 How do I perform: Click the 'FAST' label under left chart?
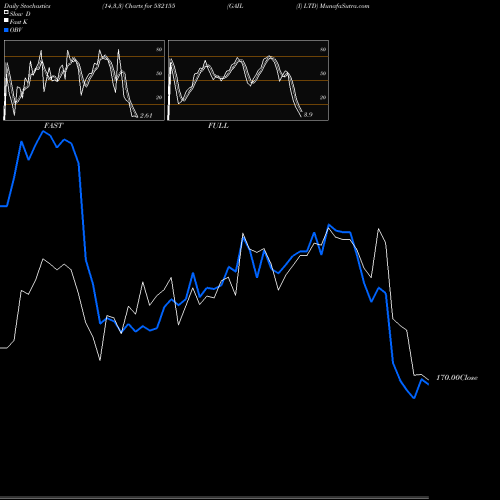point(53,126)
